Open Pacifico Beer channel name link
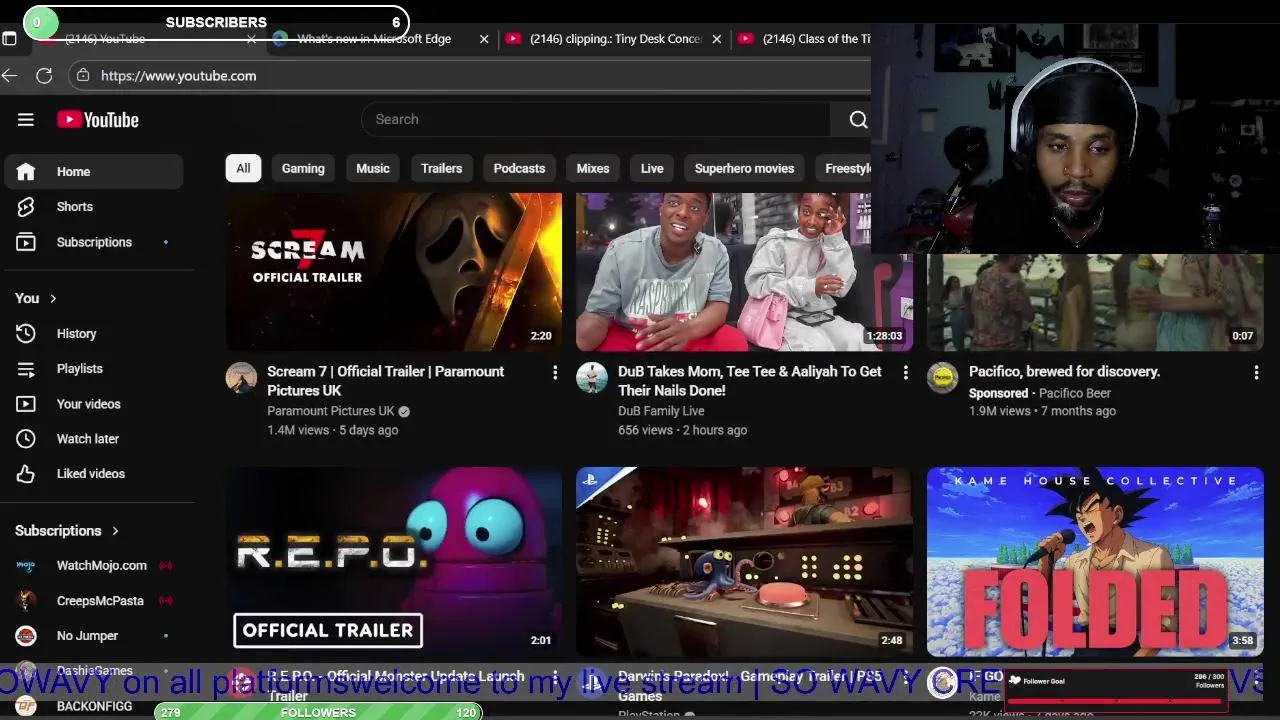The image size is (1280, 720). coord(1075,394)
